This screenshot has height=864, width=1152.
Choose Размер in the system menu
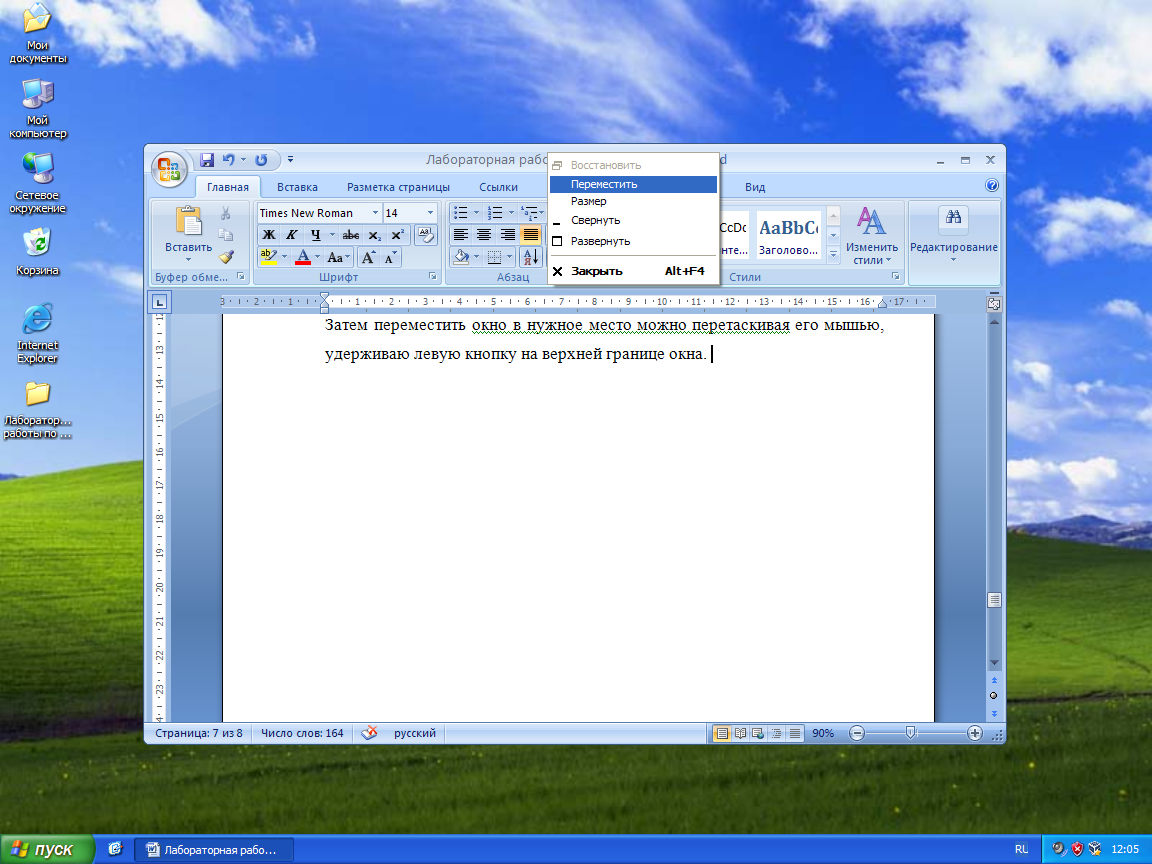[633, 201]
